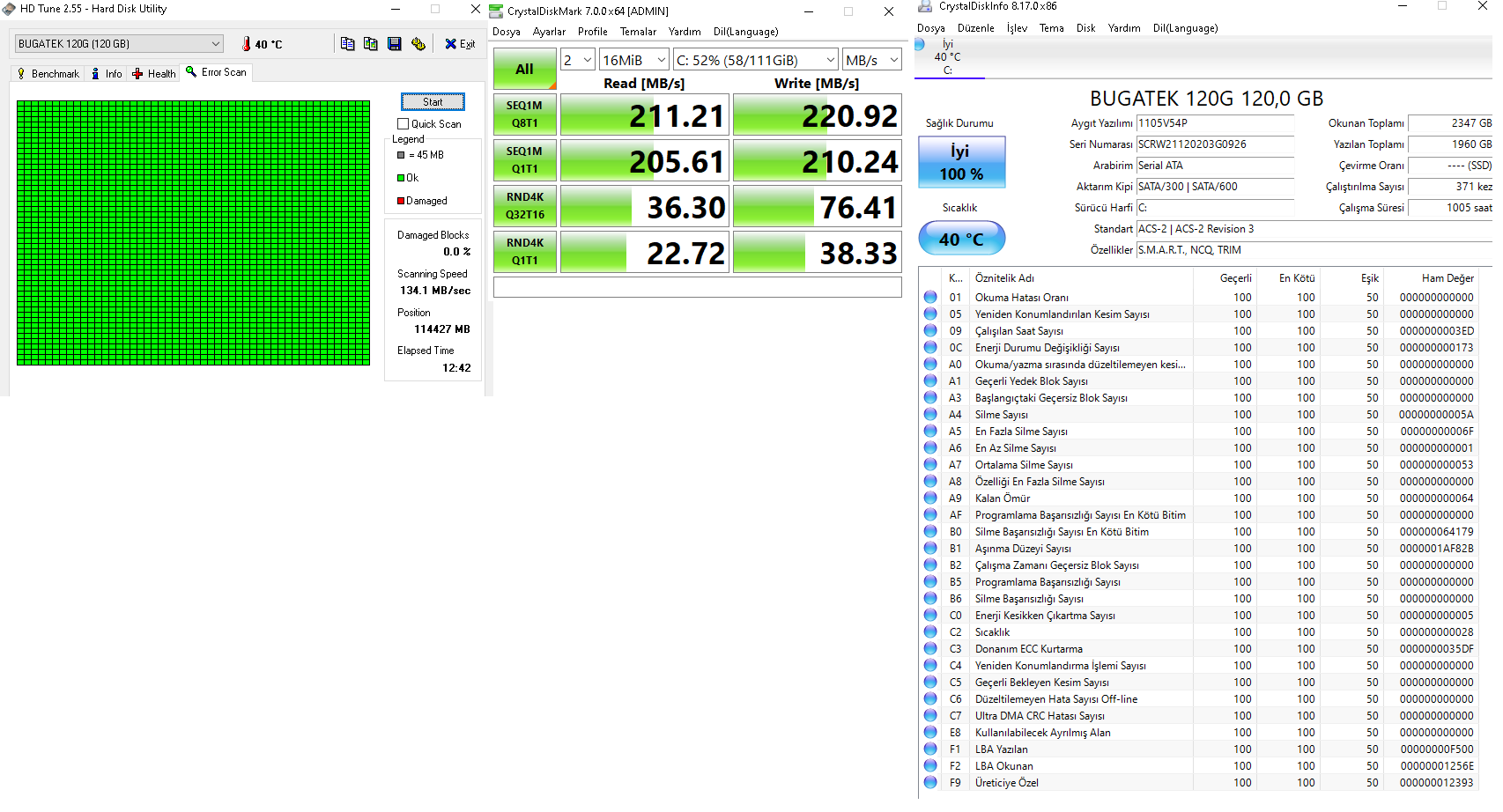1503x812 pixels.
Task: Click the copy screenshot icon in HD Tune
Action: [371, 44]
